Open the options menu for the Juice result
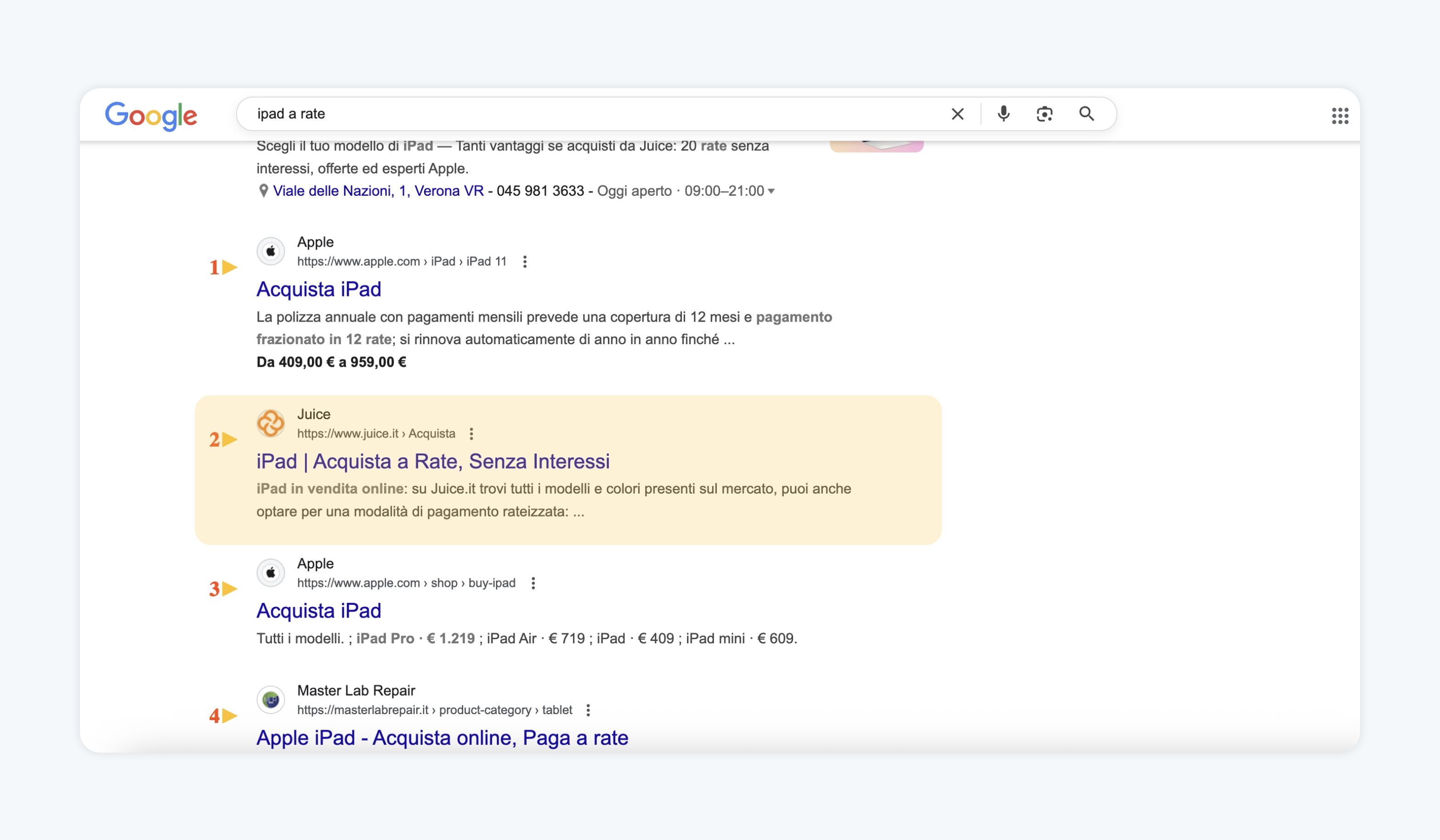Viewport: 1440px width, 840px height. [x=471, y=434]
